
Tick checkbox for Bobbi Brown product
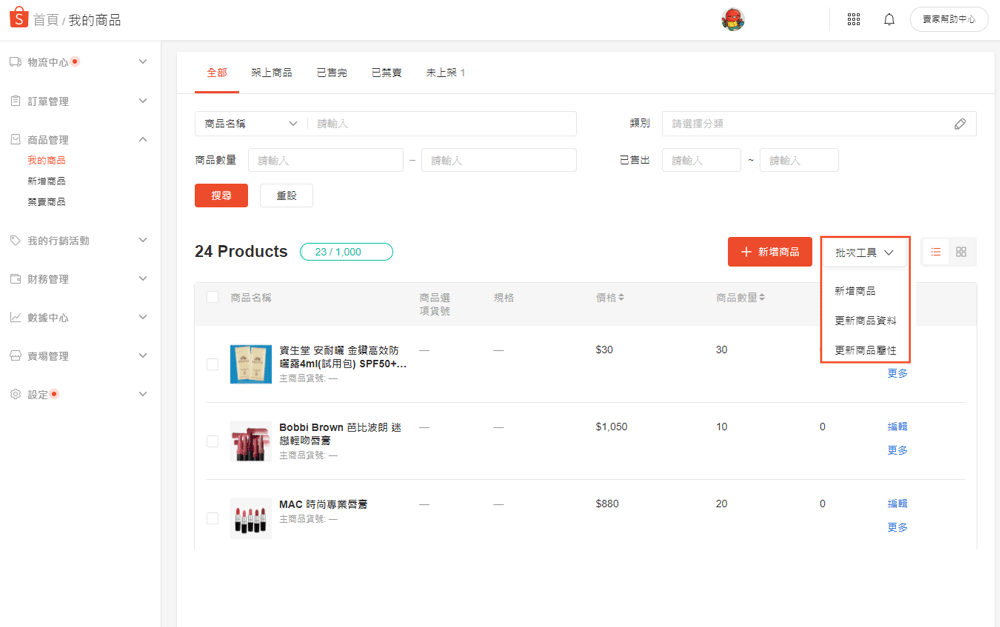pyautogui.click(x=212, y=441)
